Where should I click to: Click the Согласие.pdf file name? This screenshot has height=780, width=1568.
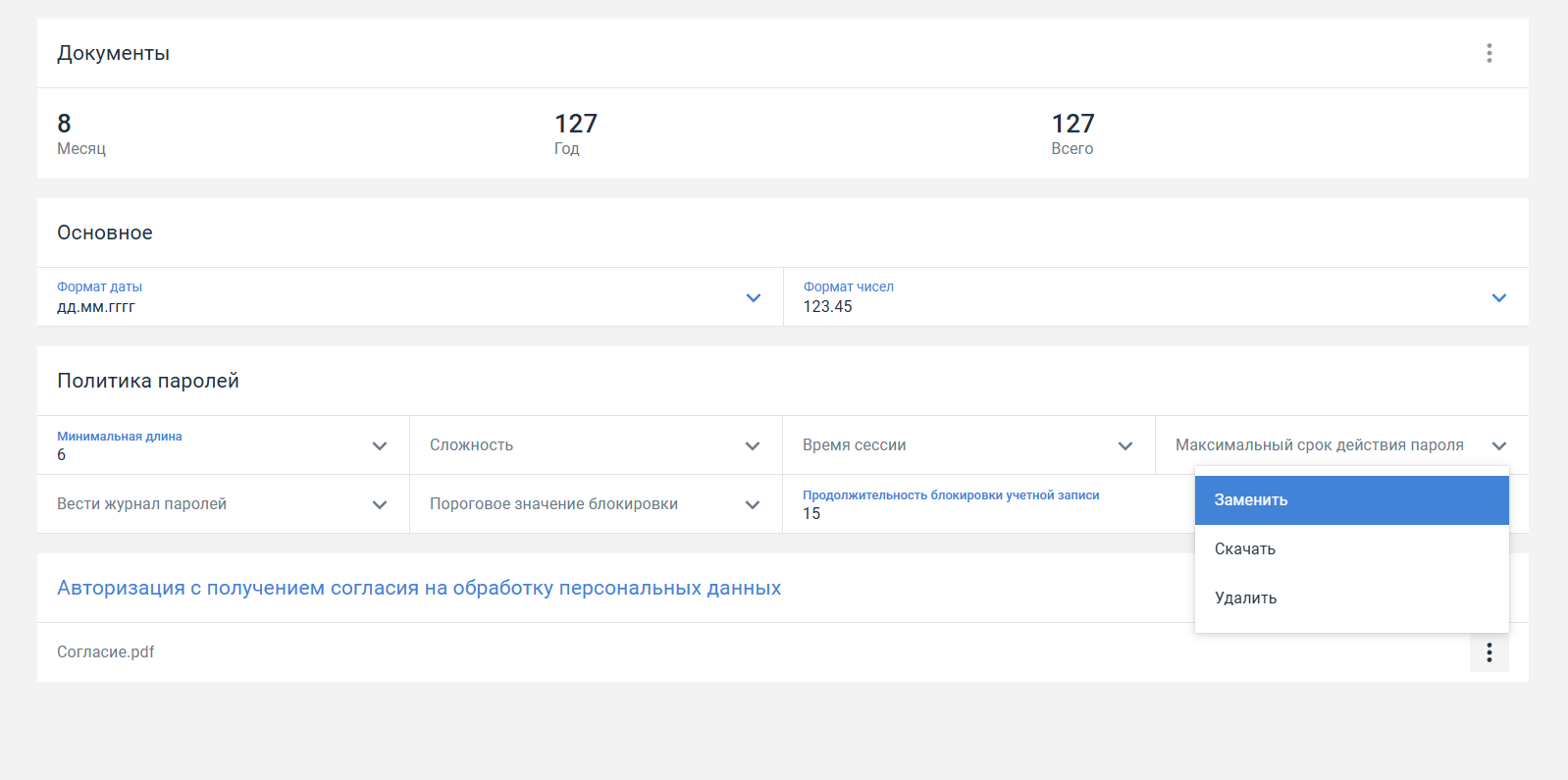[x=106, y=652]
